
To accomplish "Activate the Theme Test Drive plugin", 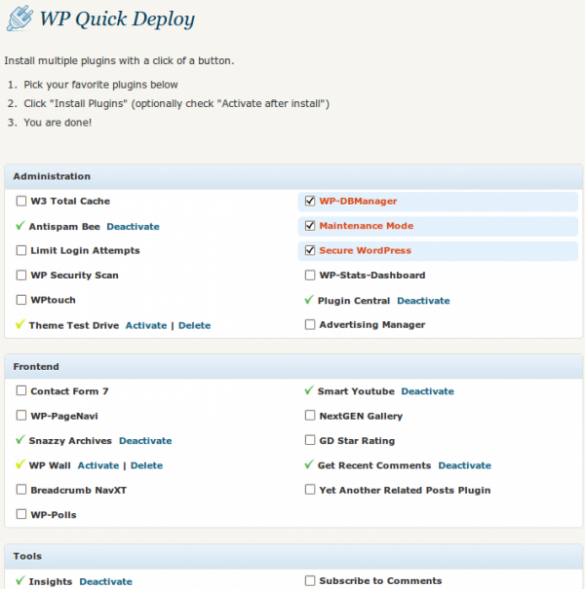I will (146, 325).
